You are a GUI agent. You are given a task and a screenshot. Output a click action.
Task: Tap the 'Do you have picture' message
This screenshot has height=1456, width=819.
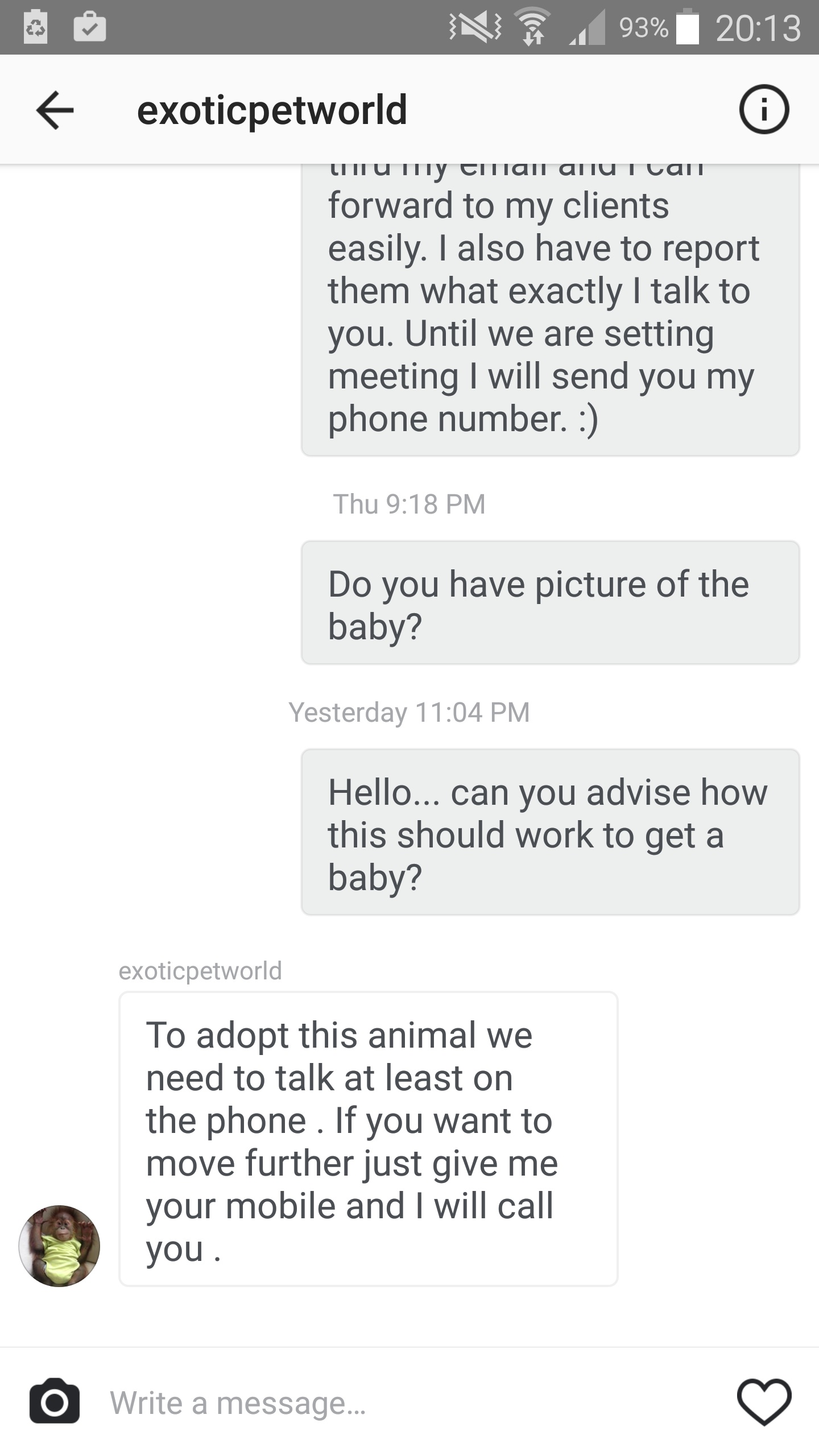pos(550,603)
